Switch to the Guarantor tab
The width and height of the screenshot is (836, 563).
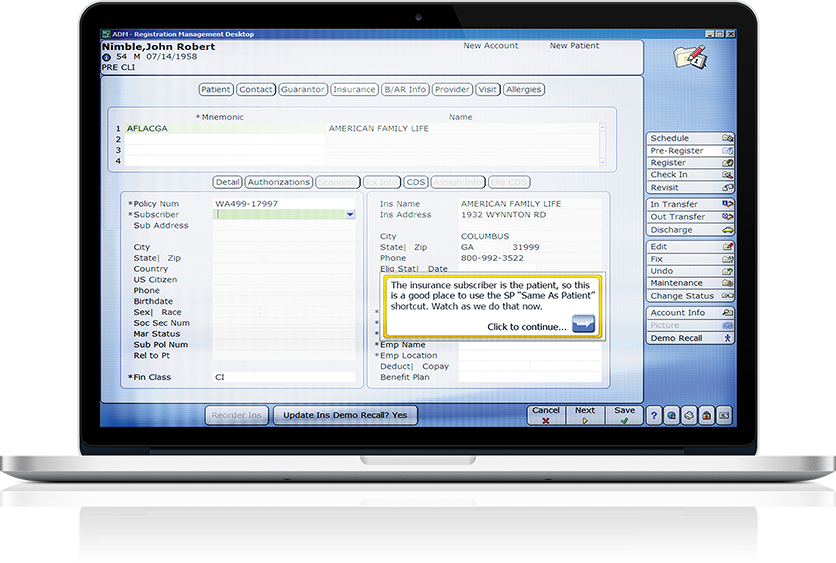pos(302,90)
